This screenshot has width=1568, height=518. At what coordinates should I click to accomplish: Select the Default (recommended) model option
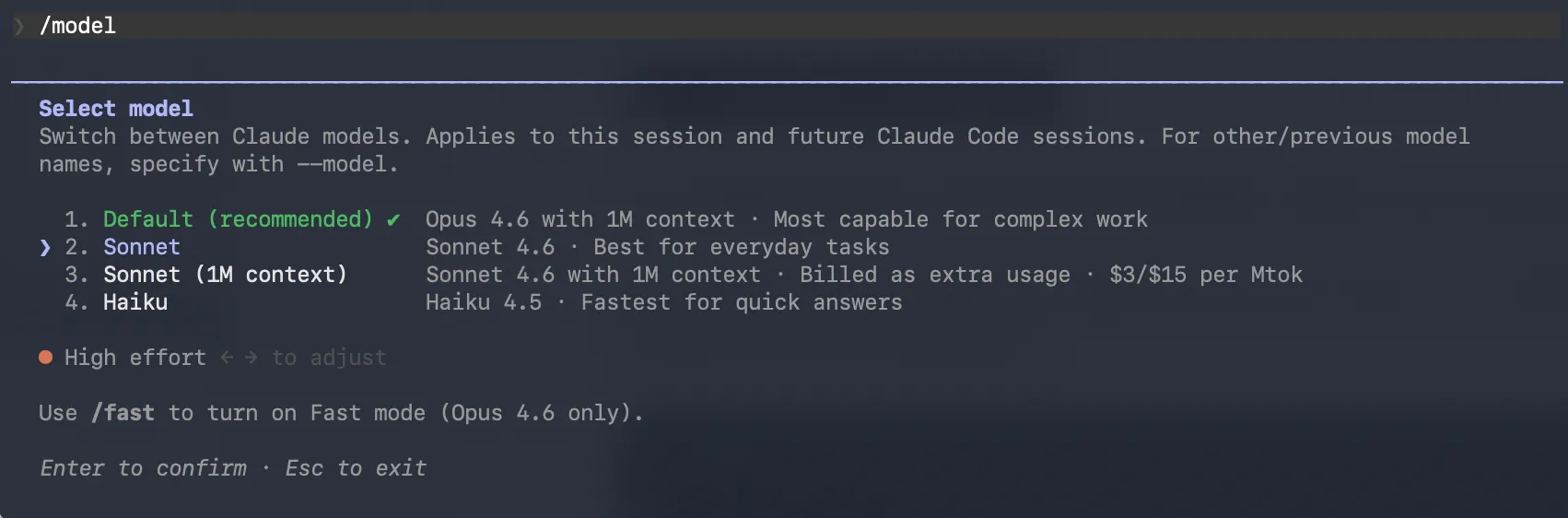click(x=238, y=219)
